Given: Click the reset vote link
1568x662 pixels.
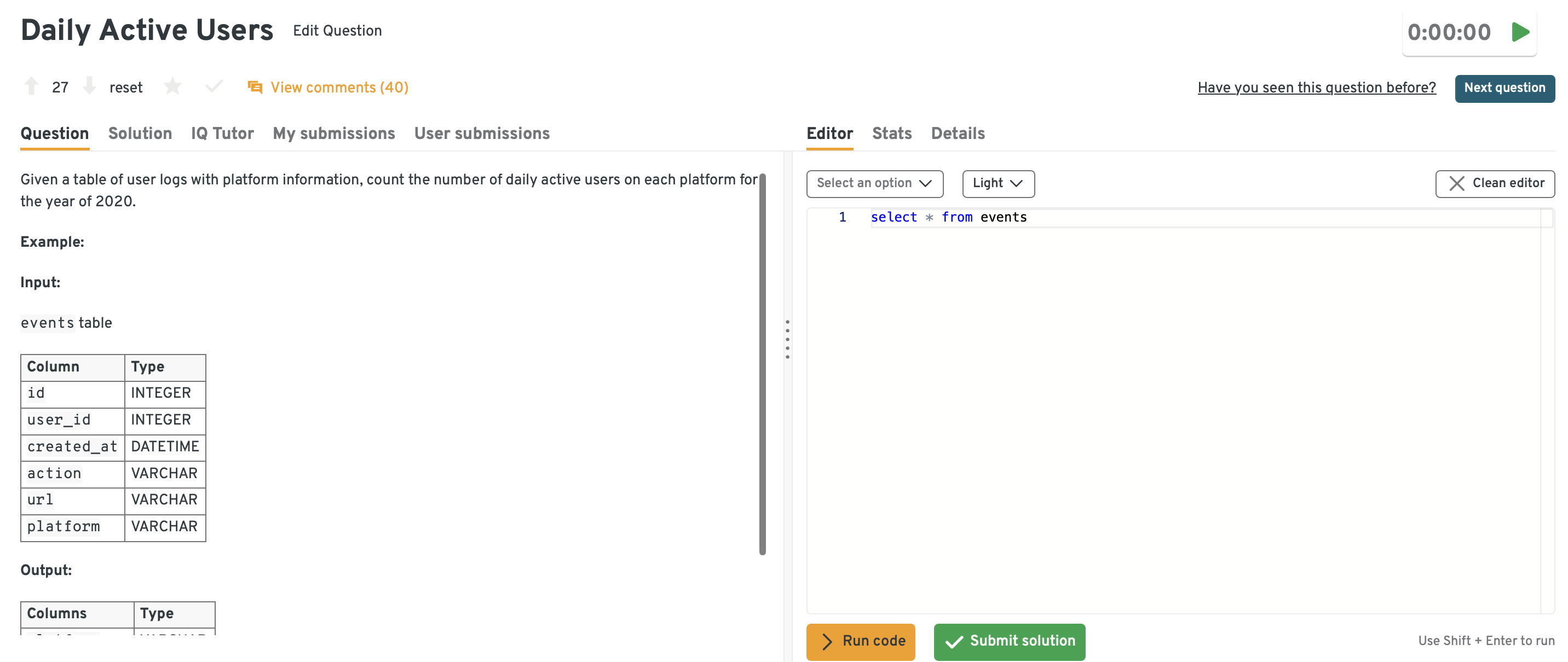Looking at the screenshot, I should tap(126, 88).
